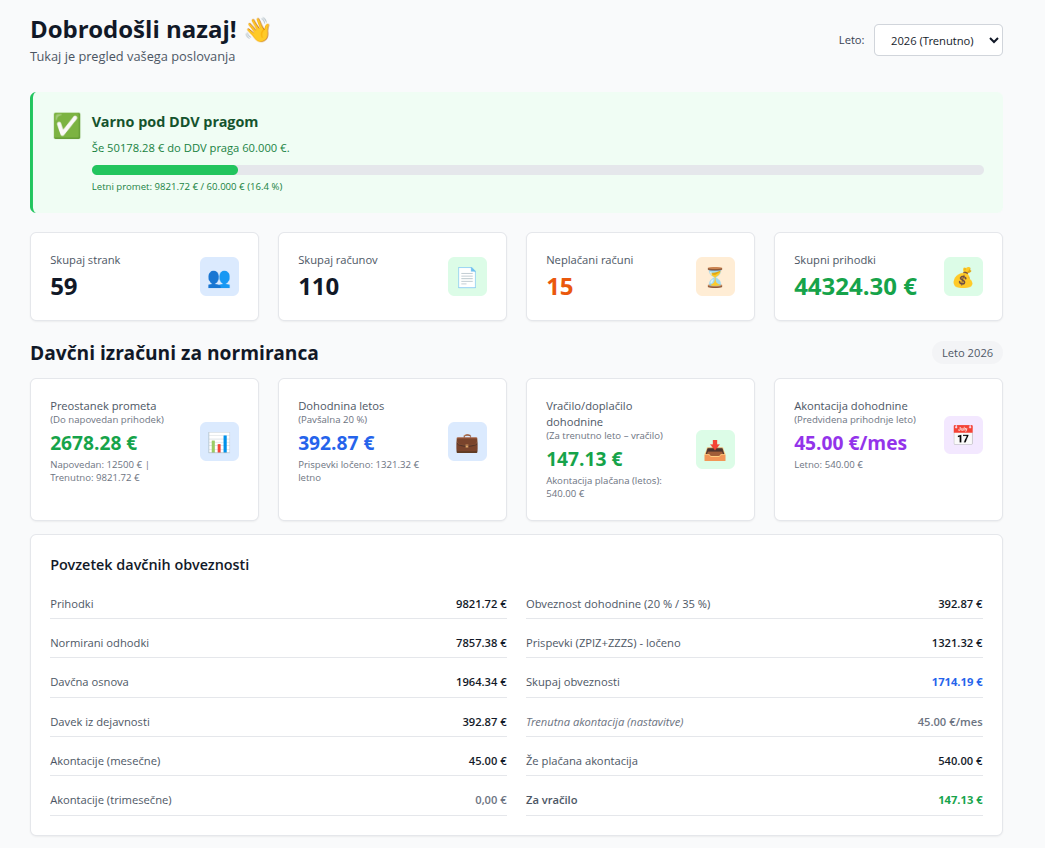Click the Preostanek prometa amount 2678.28 €
1045x848 pixels.
pyautogui.click(x=94, y=443)
